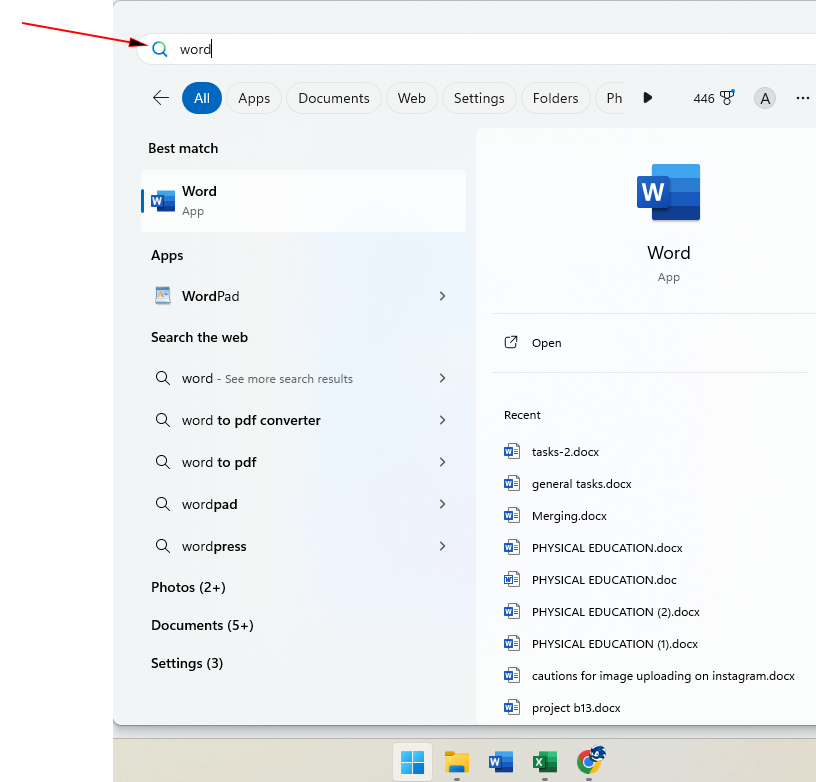Launch Excel from the taskbar
The width and height of the screenshot is (816, 782).
click(544, 762)
